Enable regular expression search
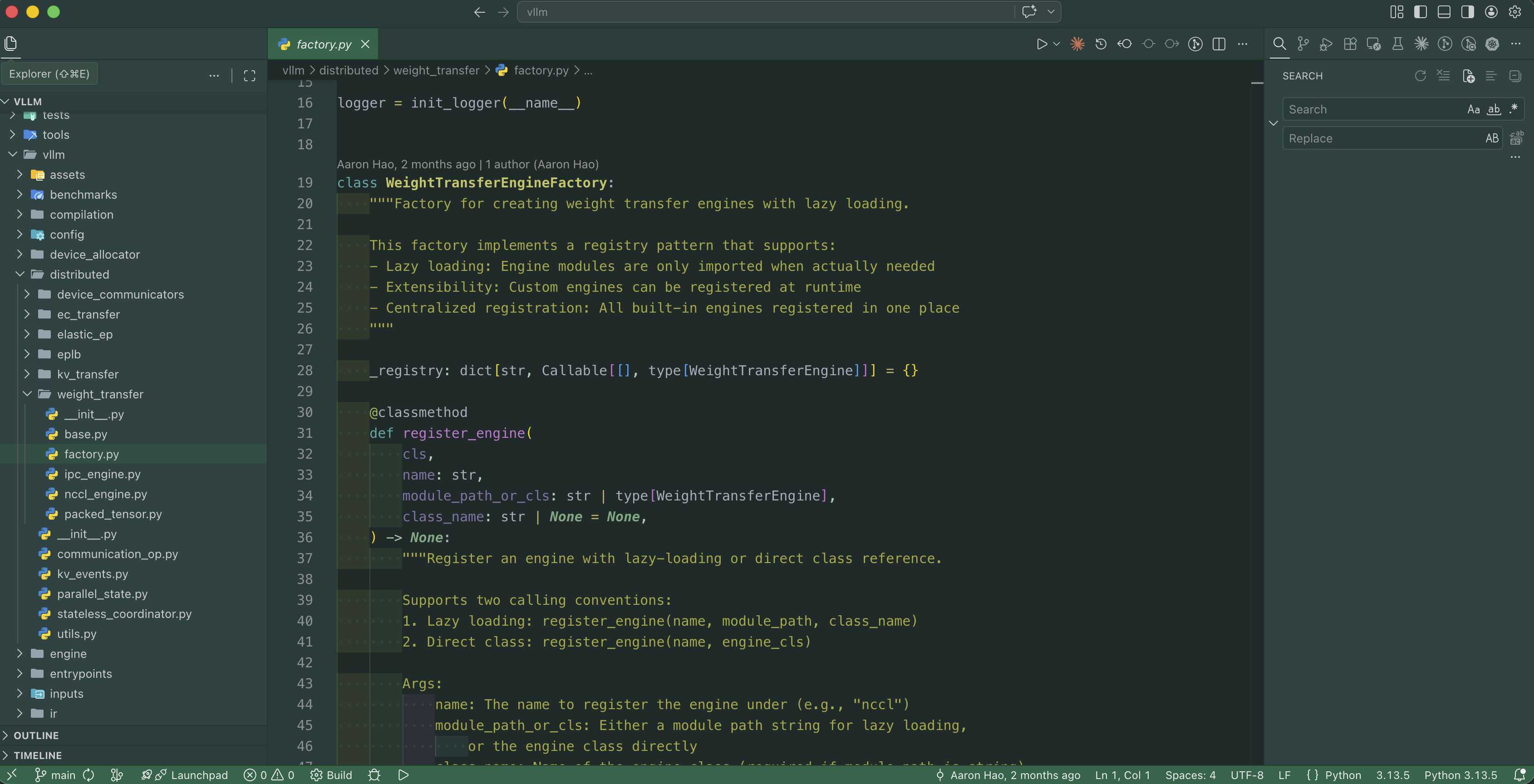1534x784 pixels. click(1514, 109)
